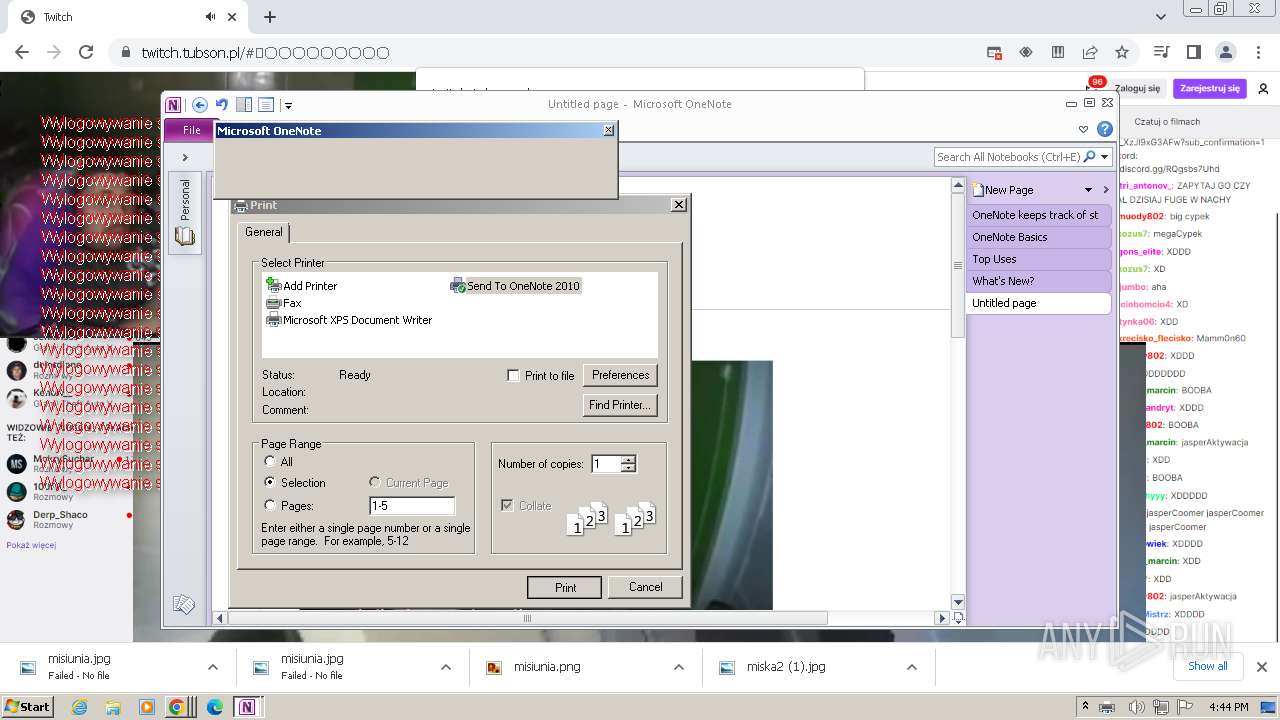Open options for miska2 (1).jpg download
1280x720 pixels.
pos(912,667)
